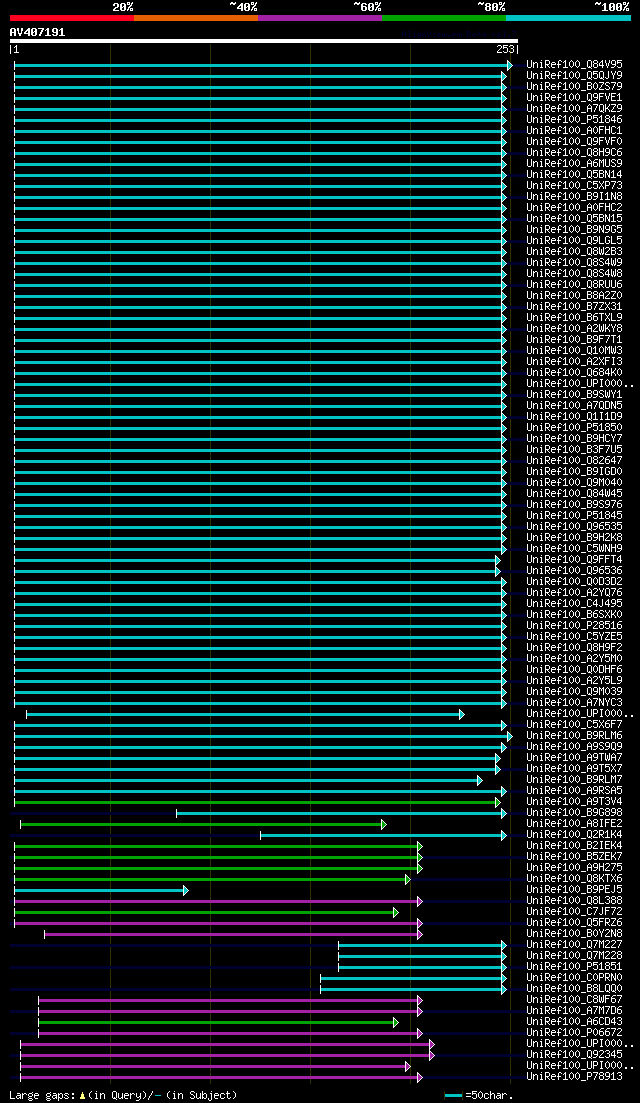This screenshot has width=640, height=1103.
Task: Click the purple ~60% identity legend segment
Action: 320,18
